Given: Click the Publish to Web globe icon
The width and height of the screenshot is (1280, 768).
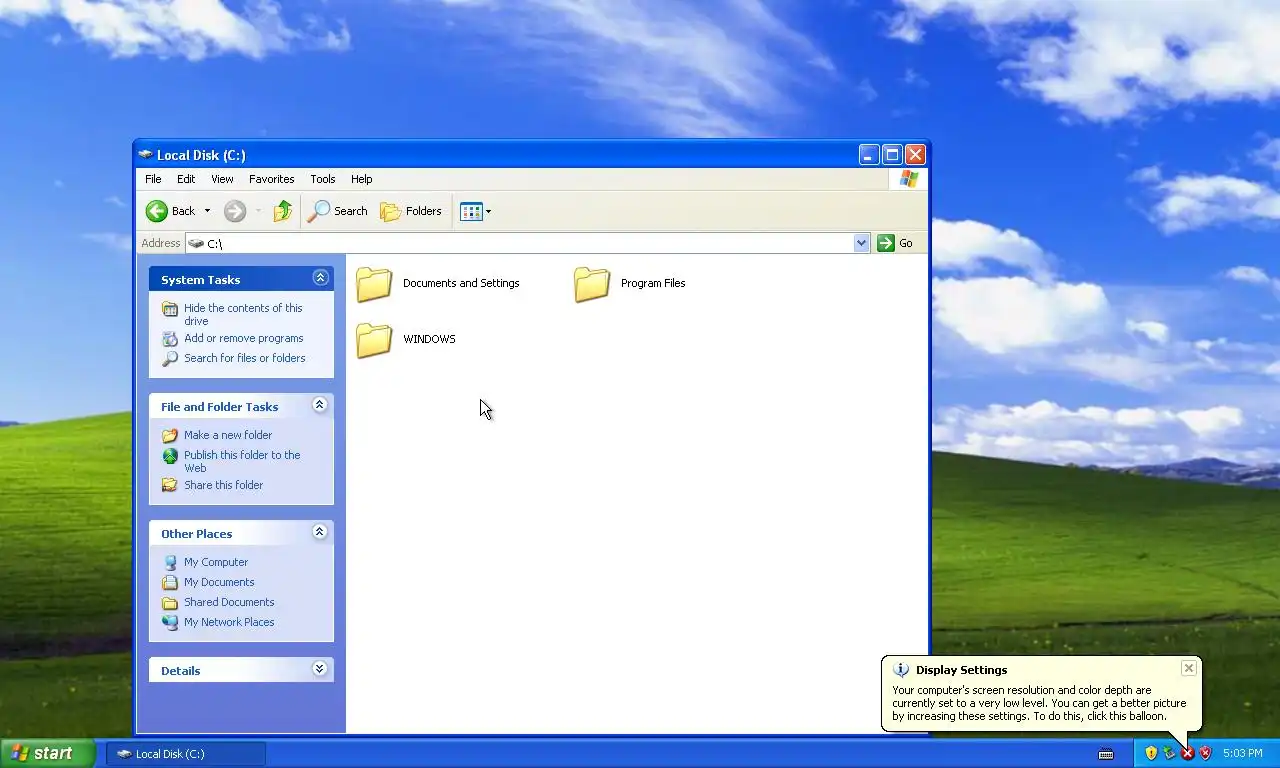Looking at the screenshot, I should coord(170,456).
